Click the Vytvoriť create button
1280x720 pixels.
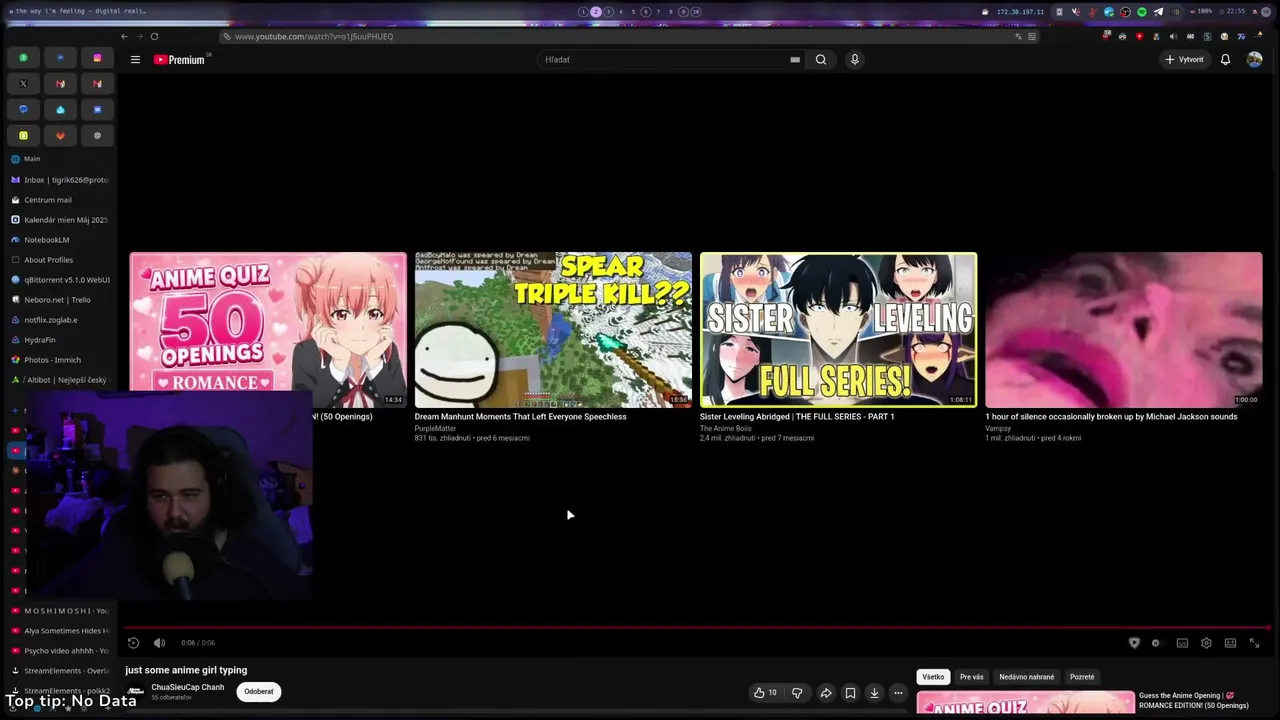1184,60
